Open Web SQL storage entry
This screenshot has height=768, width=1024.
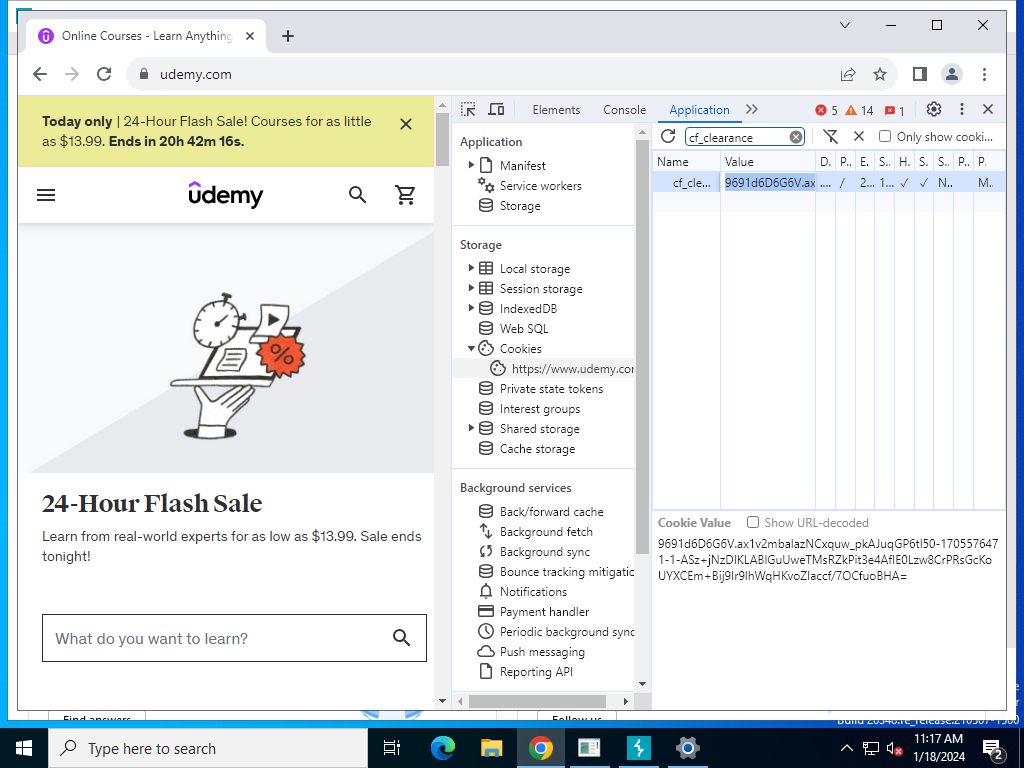pyautogui.click(x=524, y=328)
